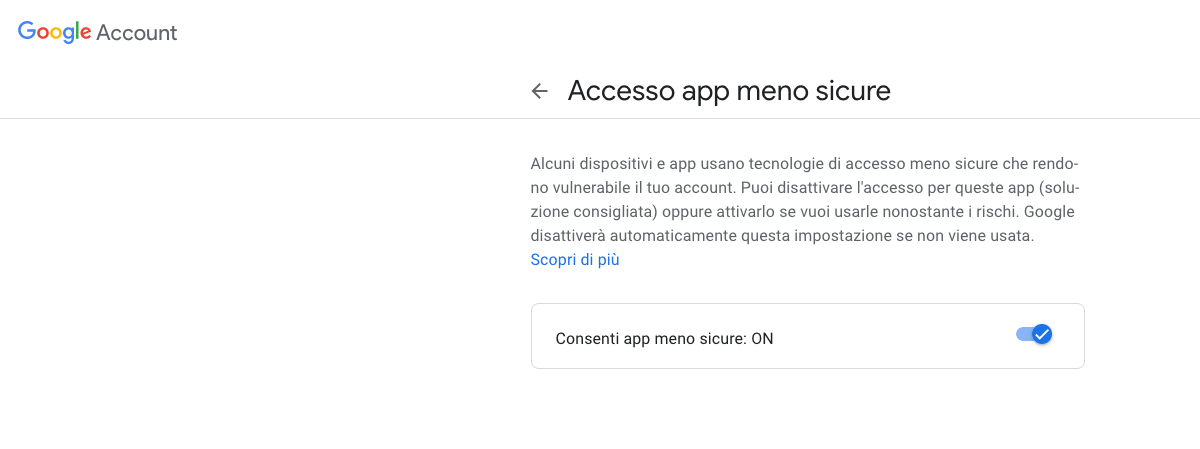This screenshot has width=1200, height=449.
Task: Turn off less secure app access switch
Action: point(1034,334)
